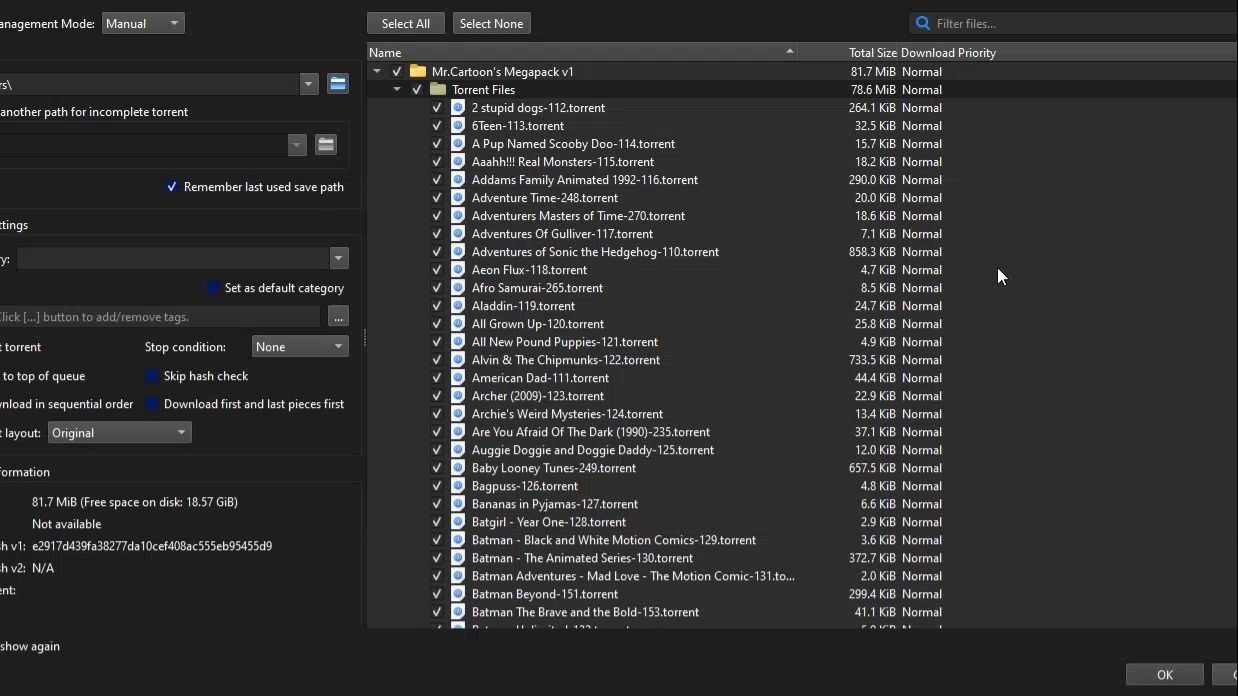Open the Stop condition None dropdown

[300, 347]
